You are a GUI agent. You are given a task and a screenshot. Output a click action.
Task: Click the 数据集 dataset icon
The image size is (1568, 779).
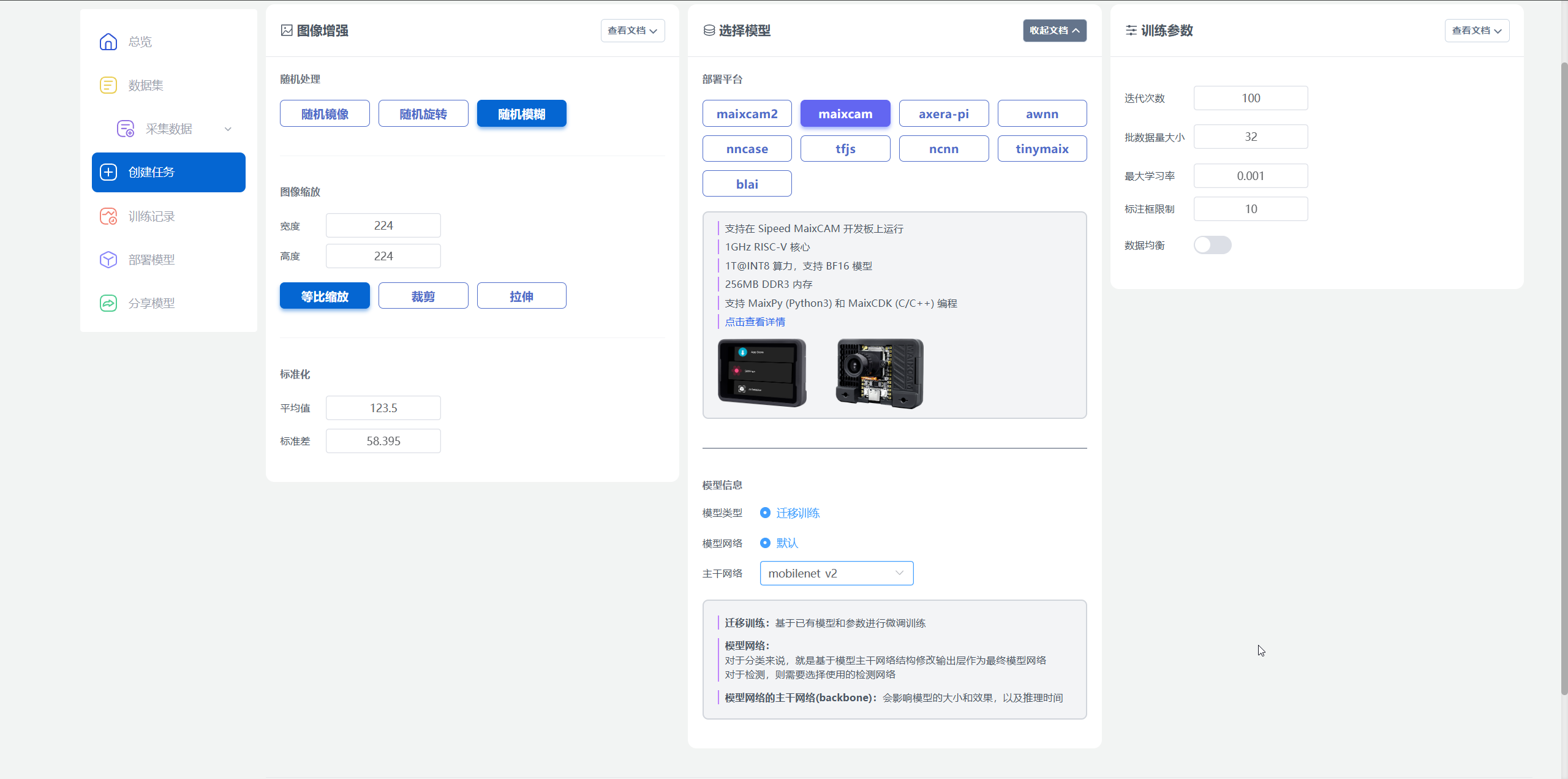(108, 85)
